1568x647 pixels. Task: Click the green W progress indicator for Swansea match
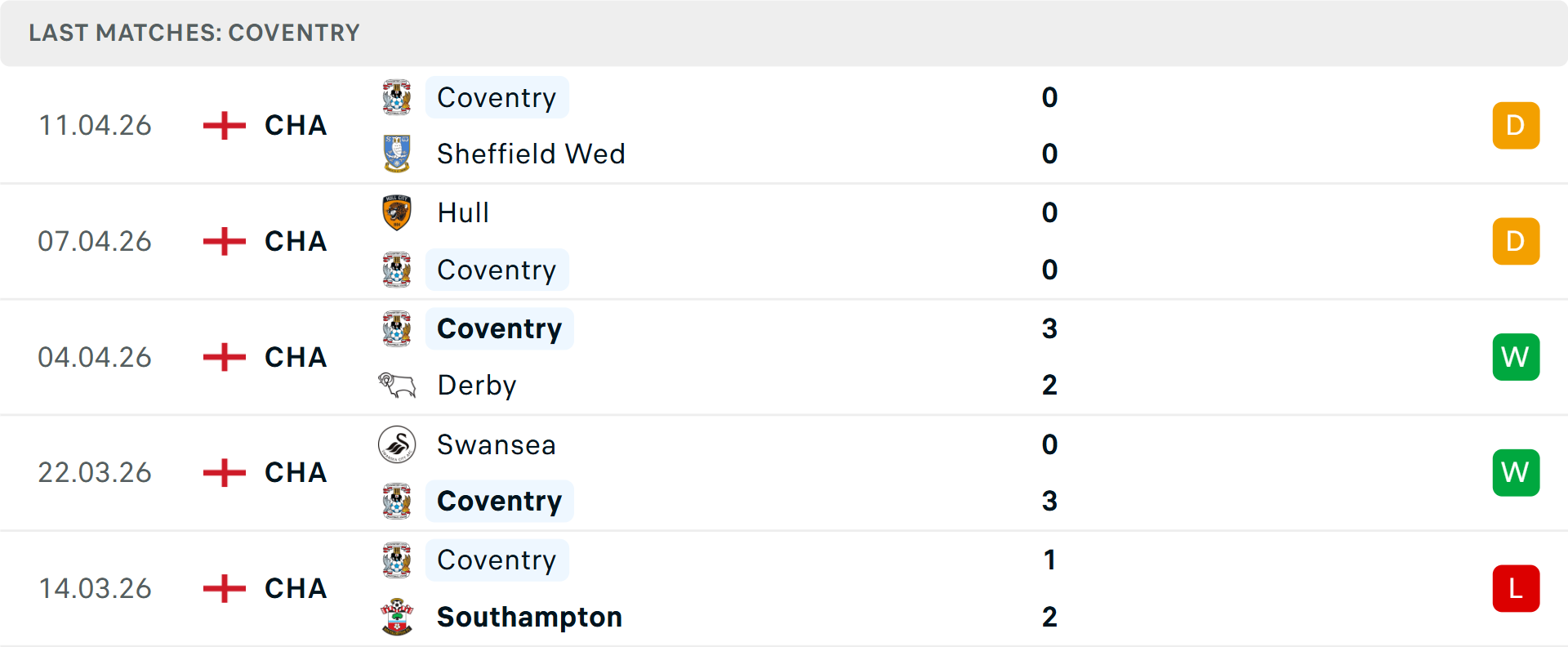click(1516, 472)
